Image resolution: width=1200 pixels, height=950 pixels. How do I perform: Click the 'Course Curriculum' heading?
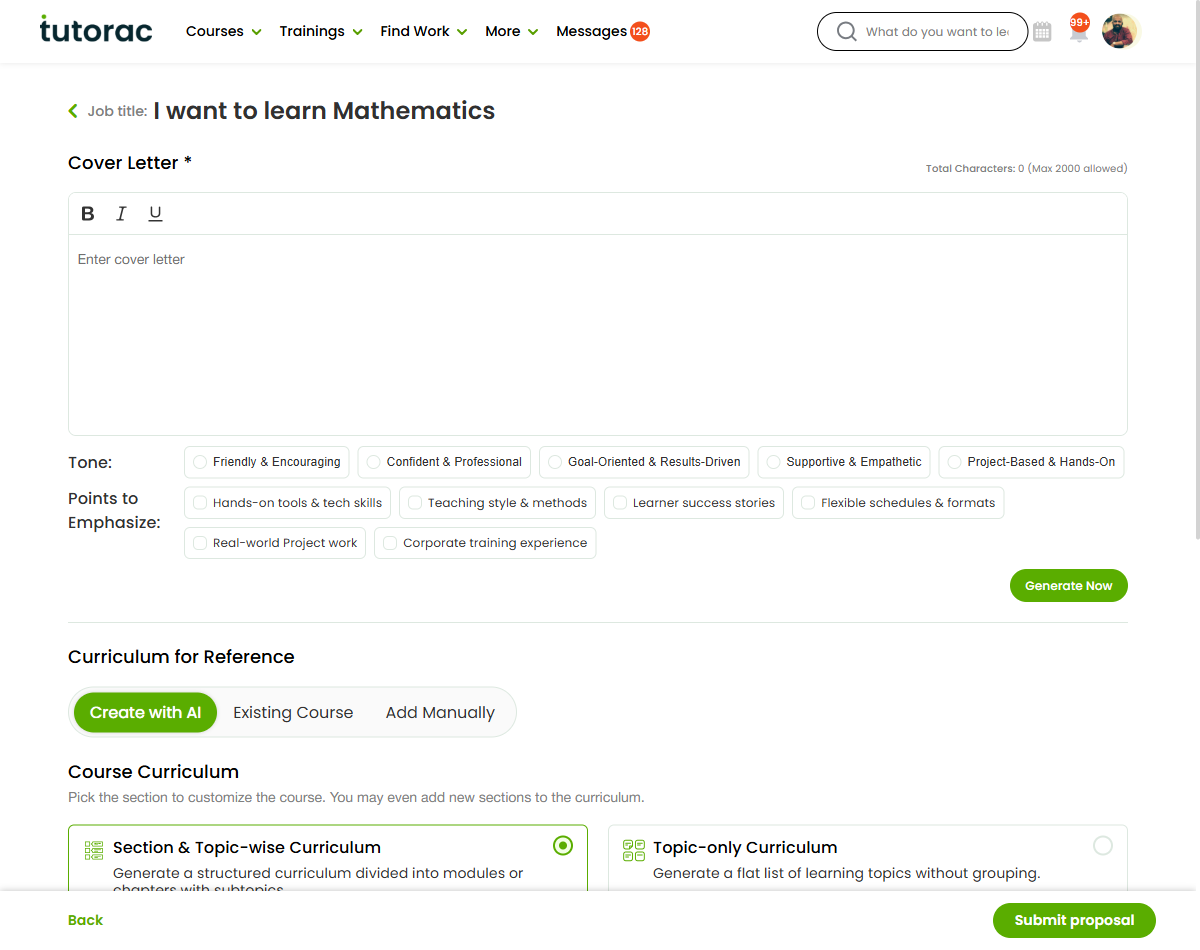[153, 772]
